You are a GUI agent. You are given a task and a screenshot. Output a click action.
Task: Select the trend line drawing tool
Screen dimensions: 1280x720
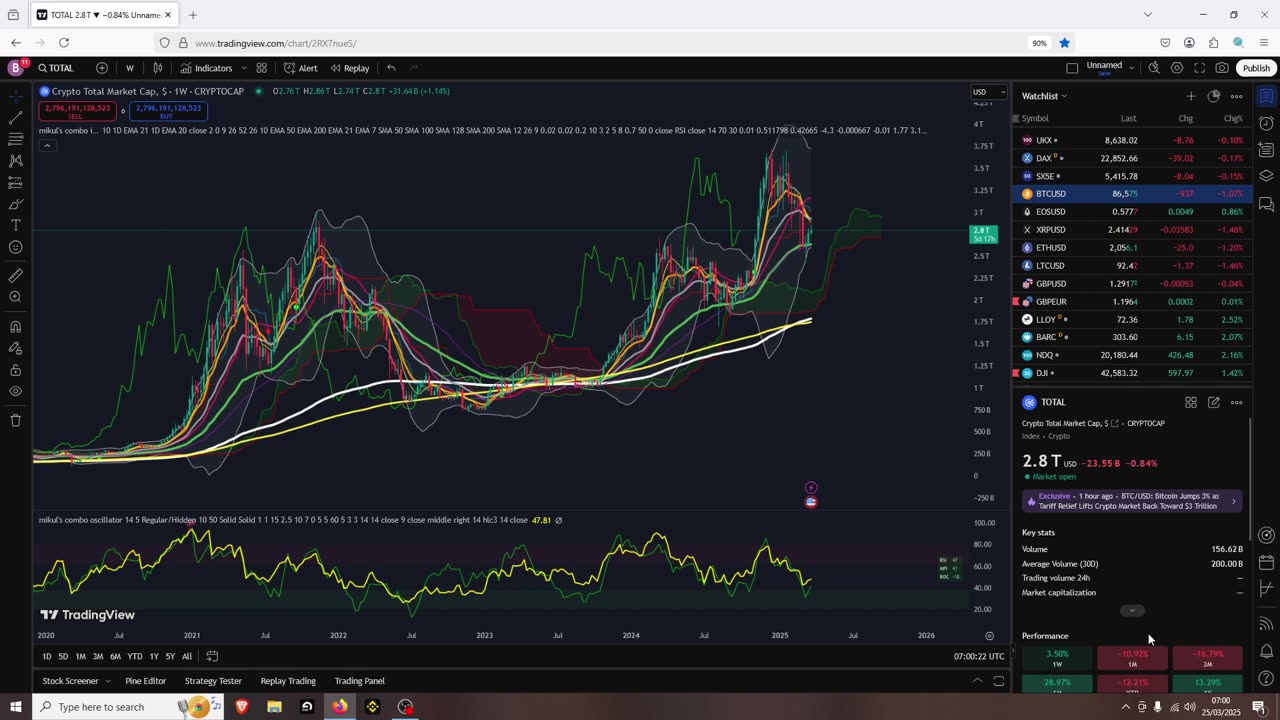(x=15, y=118)
